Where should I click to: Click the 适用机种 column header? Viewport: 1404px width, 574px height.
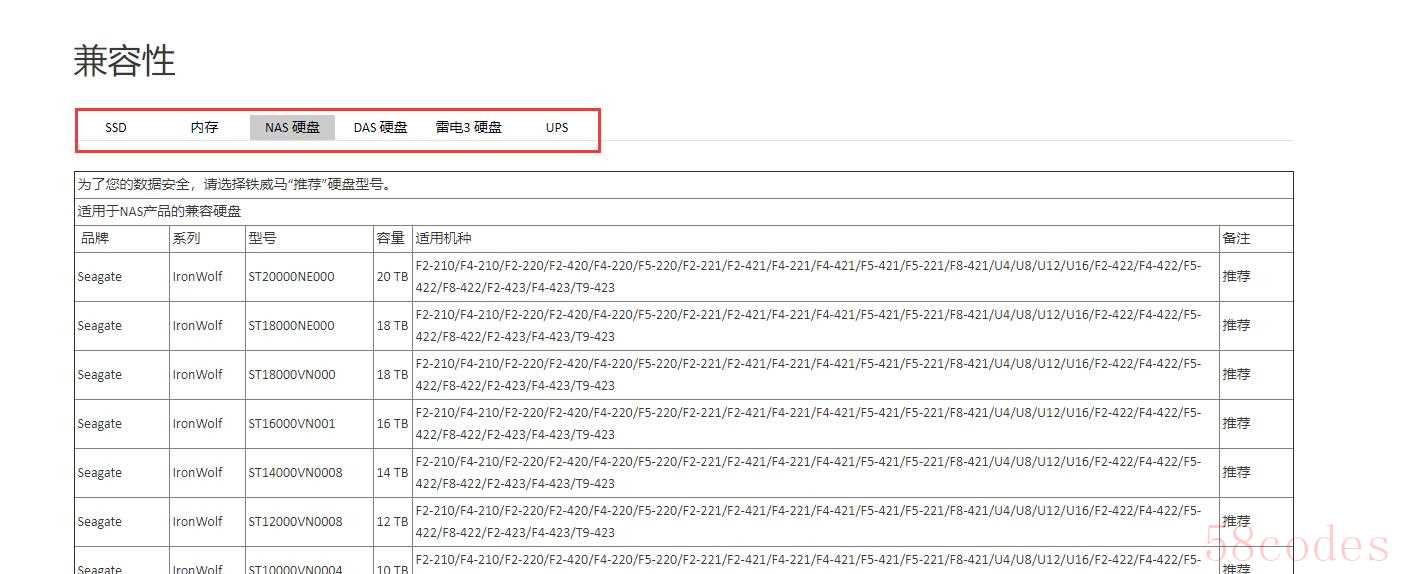443,238
